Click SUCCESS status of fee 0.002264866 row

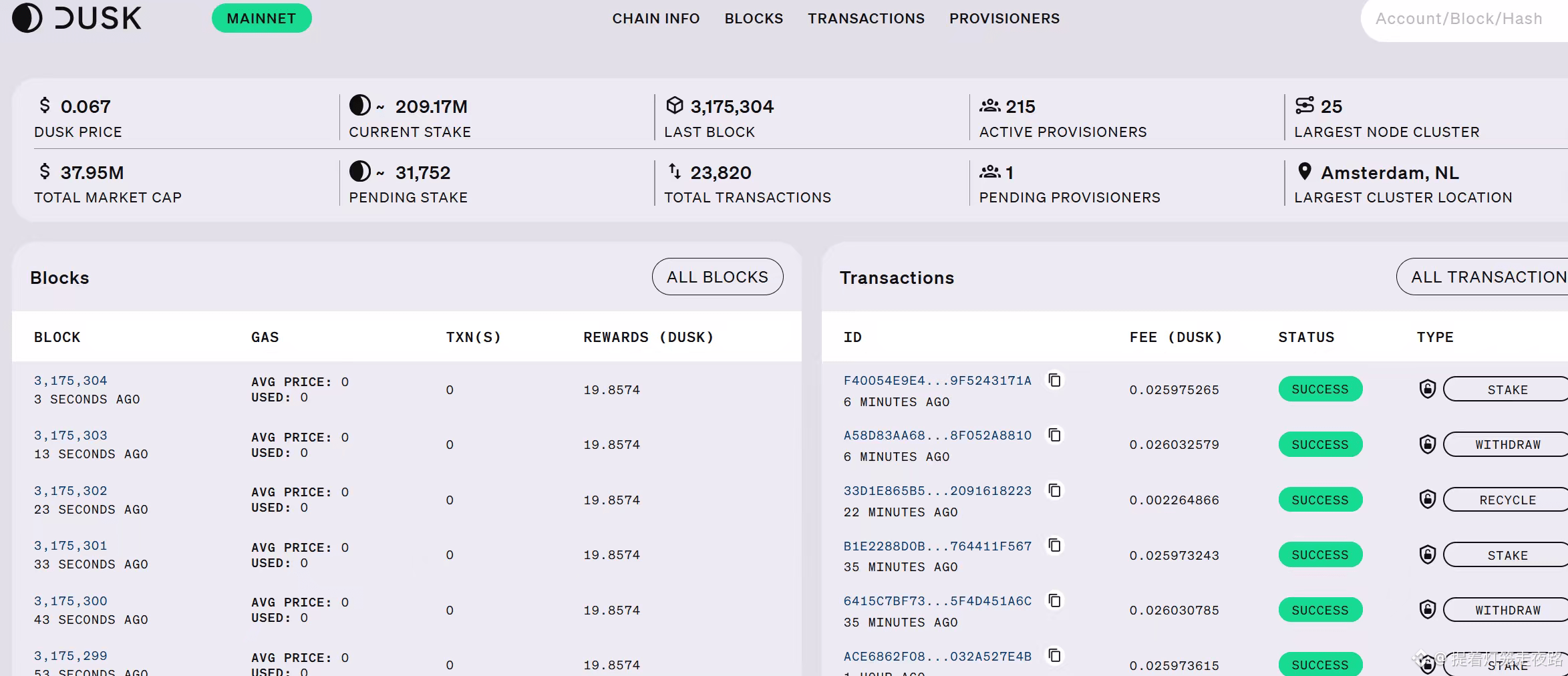(1320, 500)
